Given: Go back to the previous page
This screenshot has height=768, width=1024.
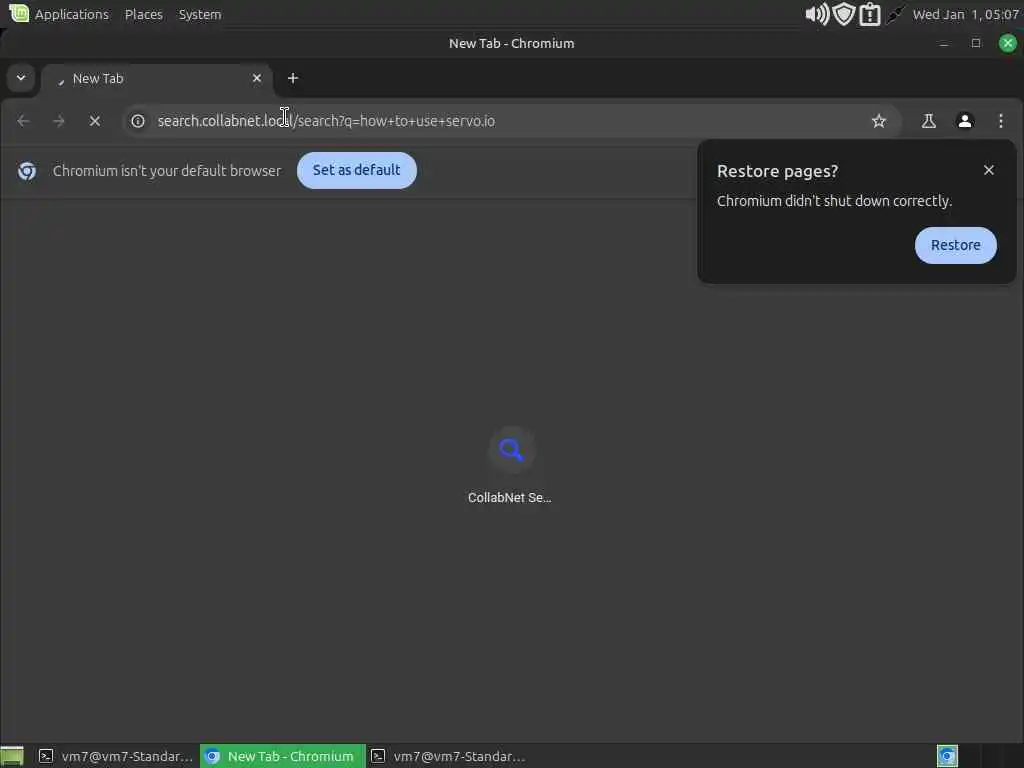Looking at the screenshot, I should (x=24, y=121).
